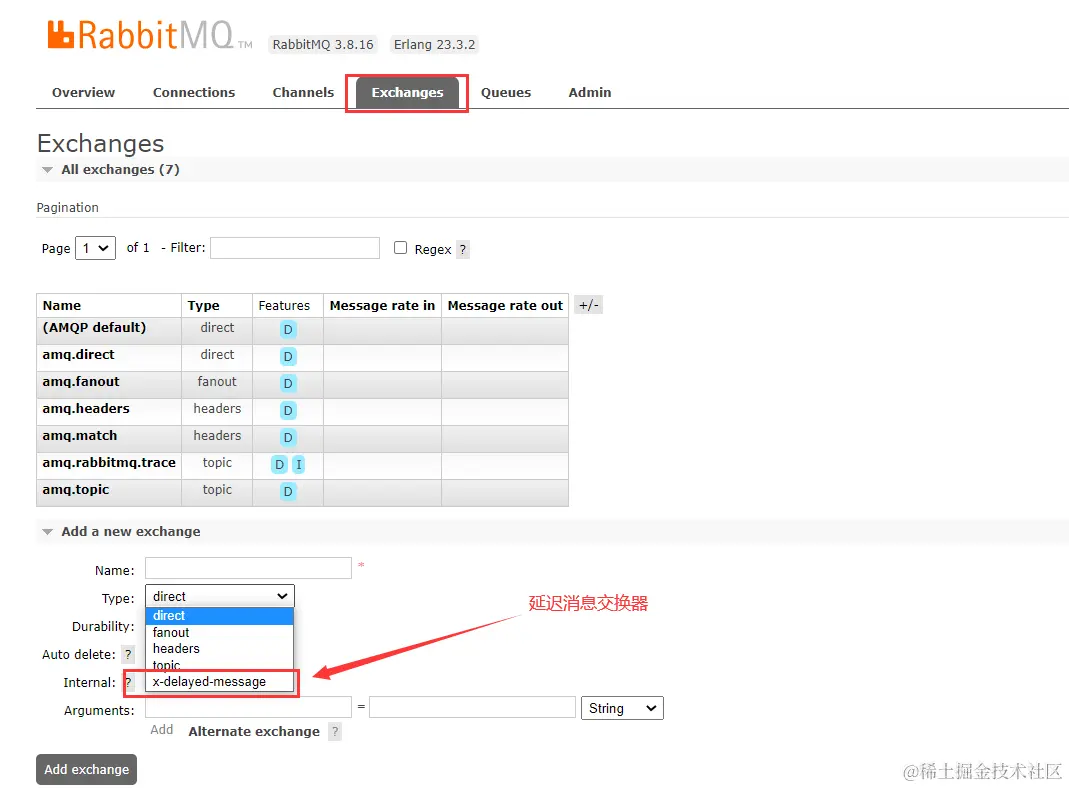Go to the Admin tab
The width and height of the screenshot is (1069, 788).
[x=590, y=92]
